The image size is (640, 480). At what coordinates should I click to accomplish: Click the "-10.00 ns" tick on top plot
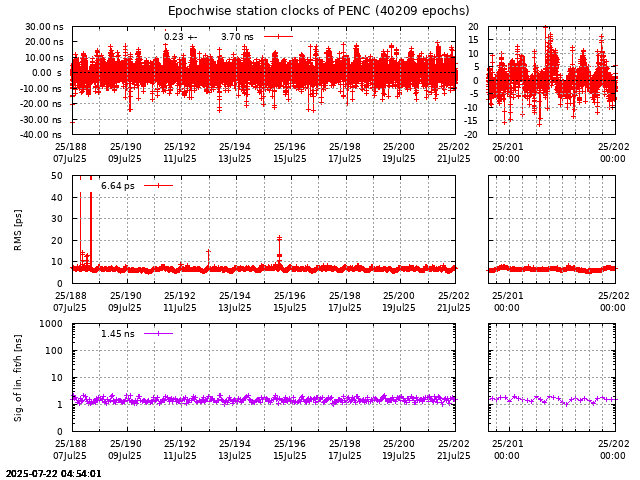tap(42, 89)
